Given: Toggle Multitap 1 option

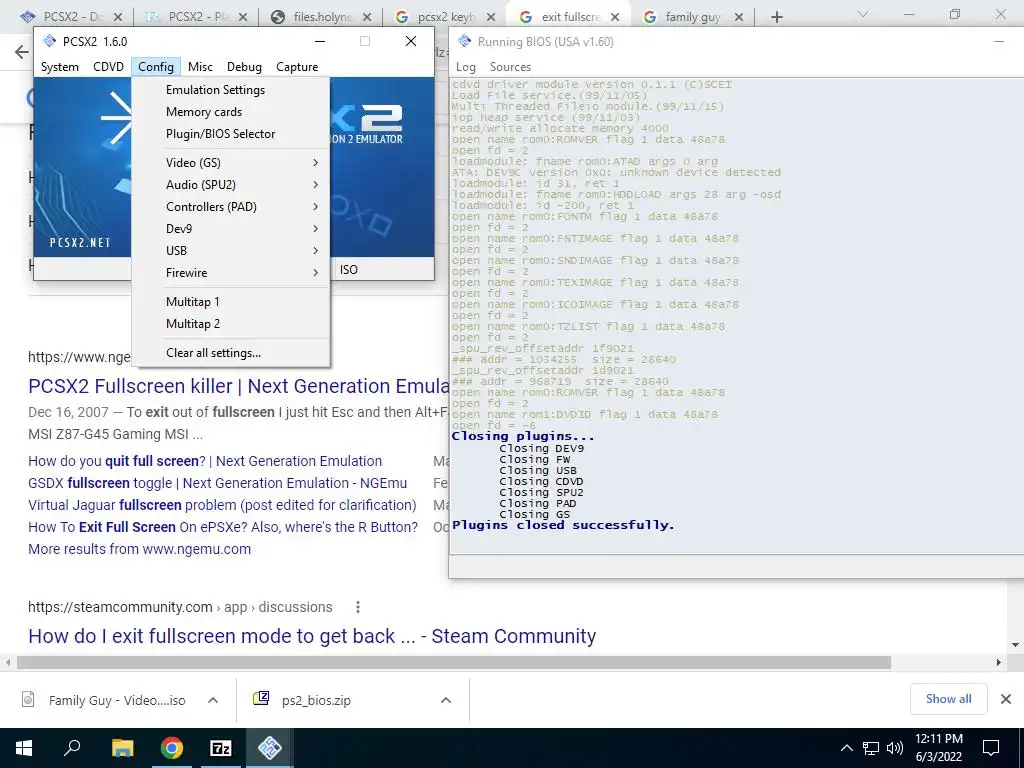Looking at the screenshot, I should pos(231,302).
